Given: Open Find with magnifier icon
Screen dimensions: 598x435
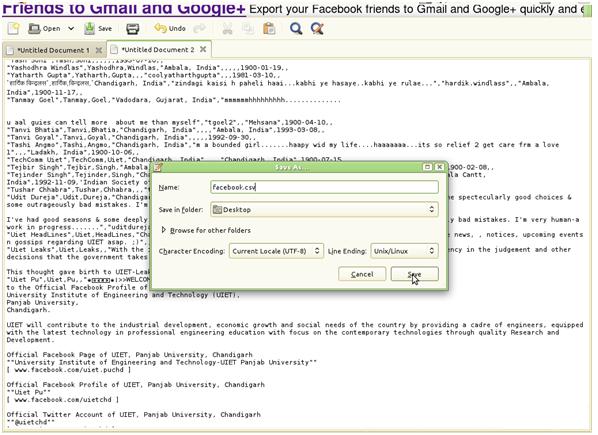Looking at the screenshot, I should click(296, 29).
